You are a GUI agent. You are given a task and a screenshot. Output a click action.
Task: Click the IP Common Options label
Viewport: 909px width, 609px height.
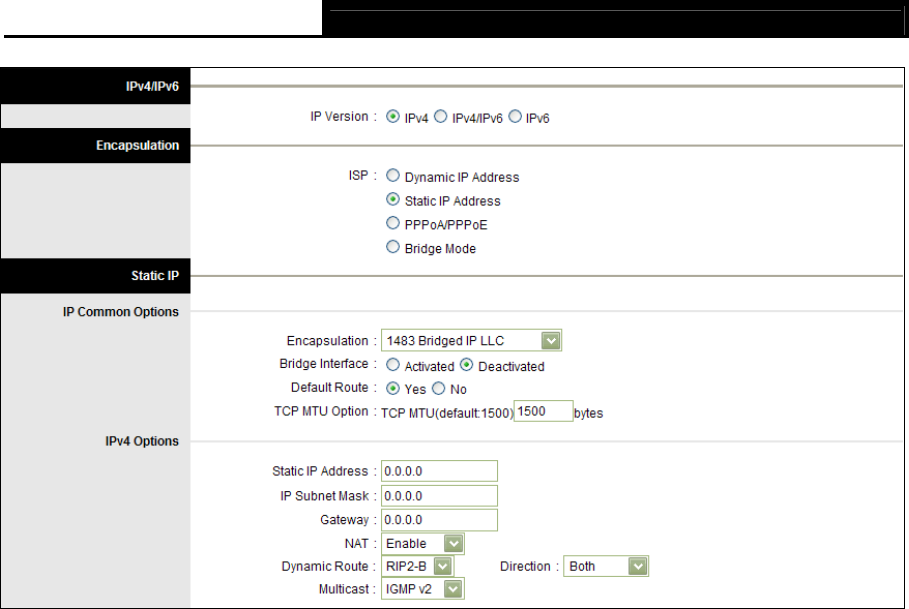(x=121, y=312)
